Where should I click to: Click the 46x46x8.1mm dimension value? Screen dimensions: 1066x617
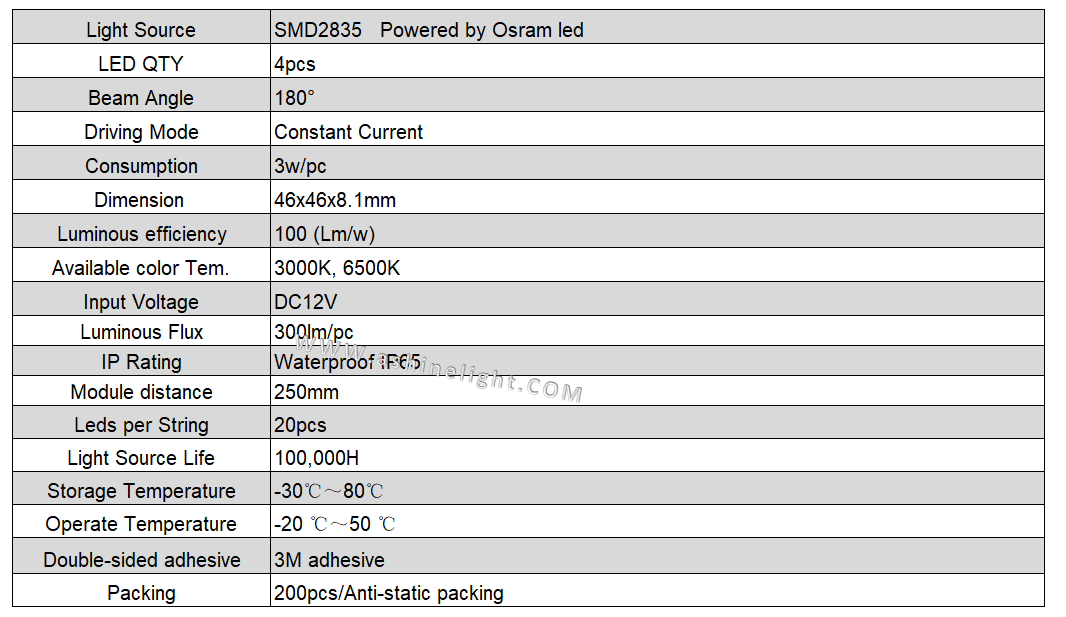pyautogui.click(x=334, y=200)
